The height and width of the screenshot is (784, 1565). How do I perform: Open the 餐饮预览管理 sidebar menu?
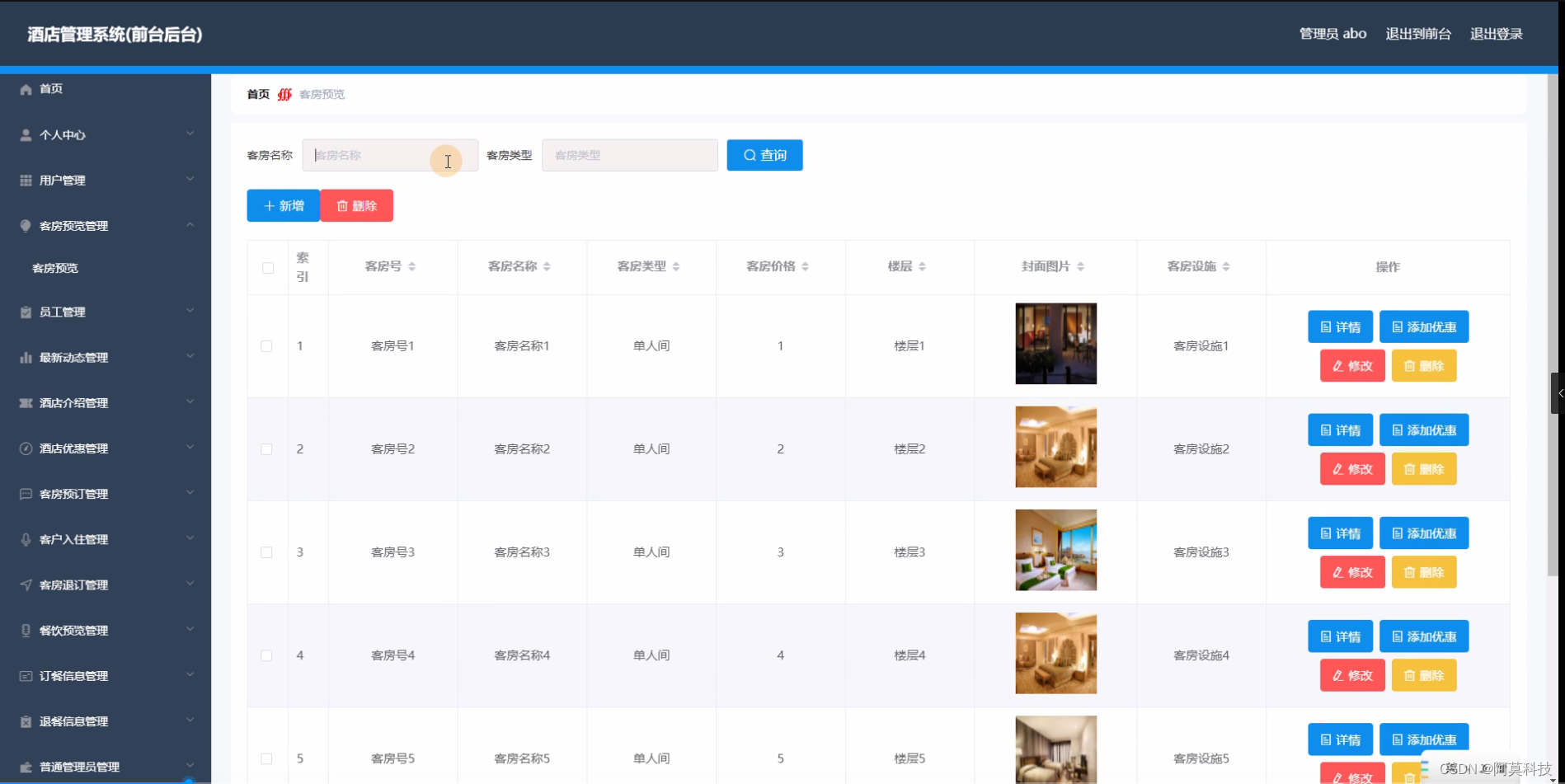[105, 630]
